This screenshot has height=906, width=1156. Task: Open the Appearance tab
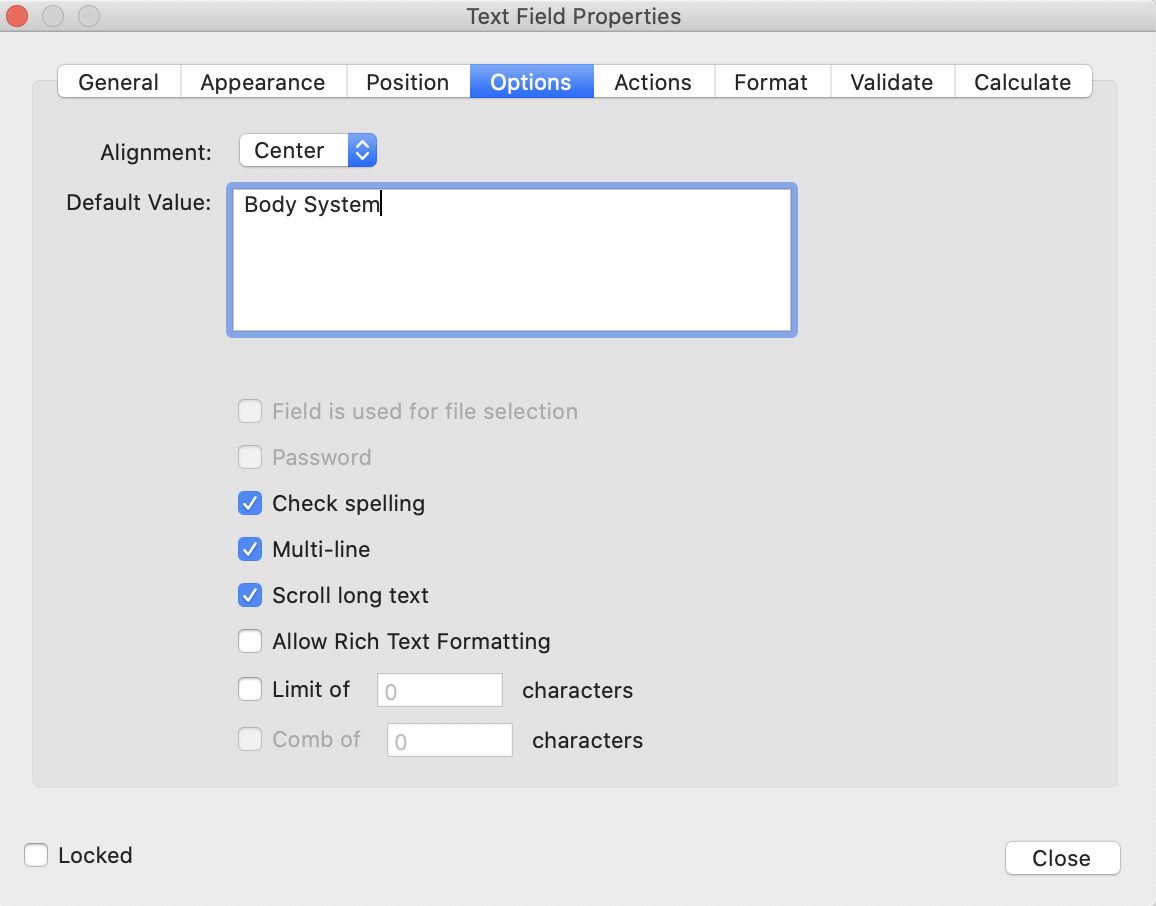pyautogui.click(x=262, y=82)
